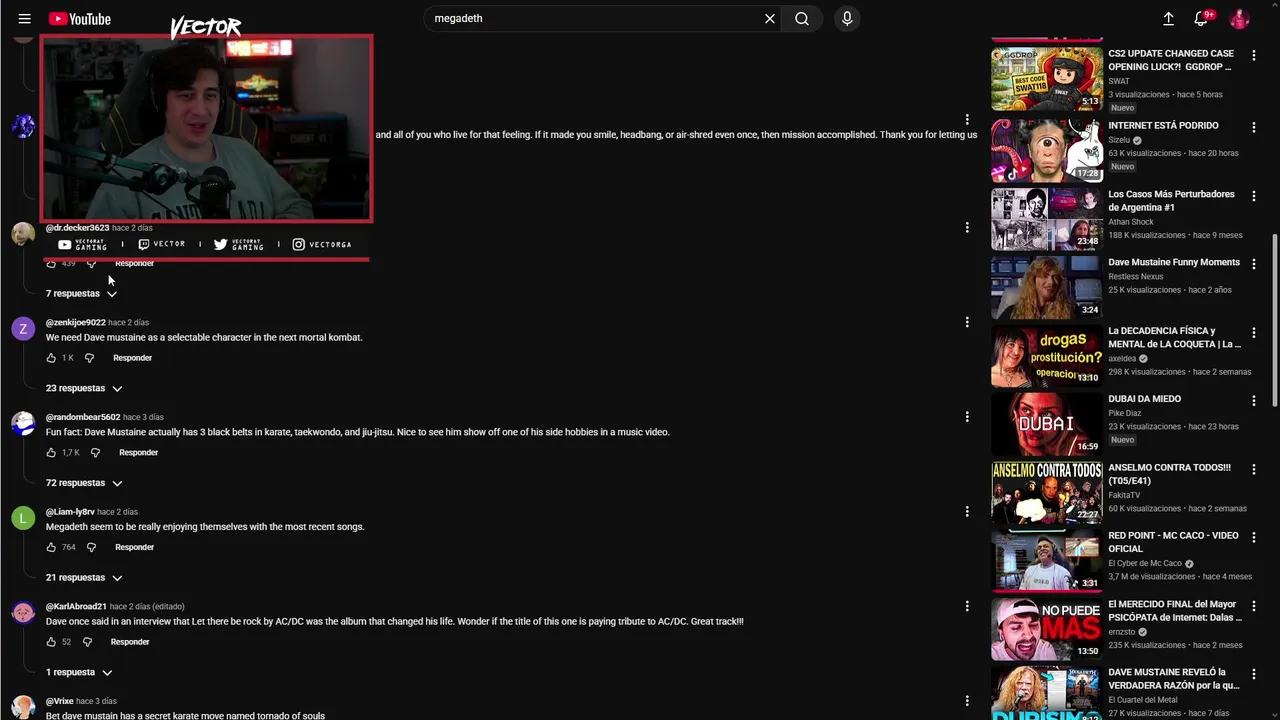Open @Vrixe channel link

coord(60,702)
